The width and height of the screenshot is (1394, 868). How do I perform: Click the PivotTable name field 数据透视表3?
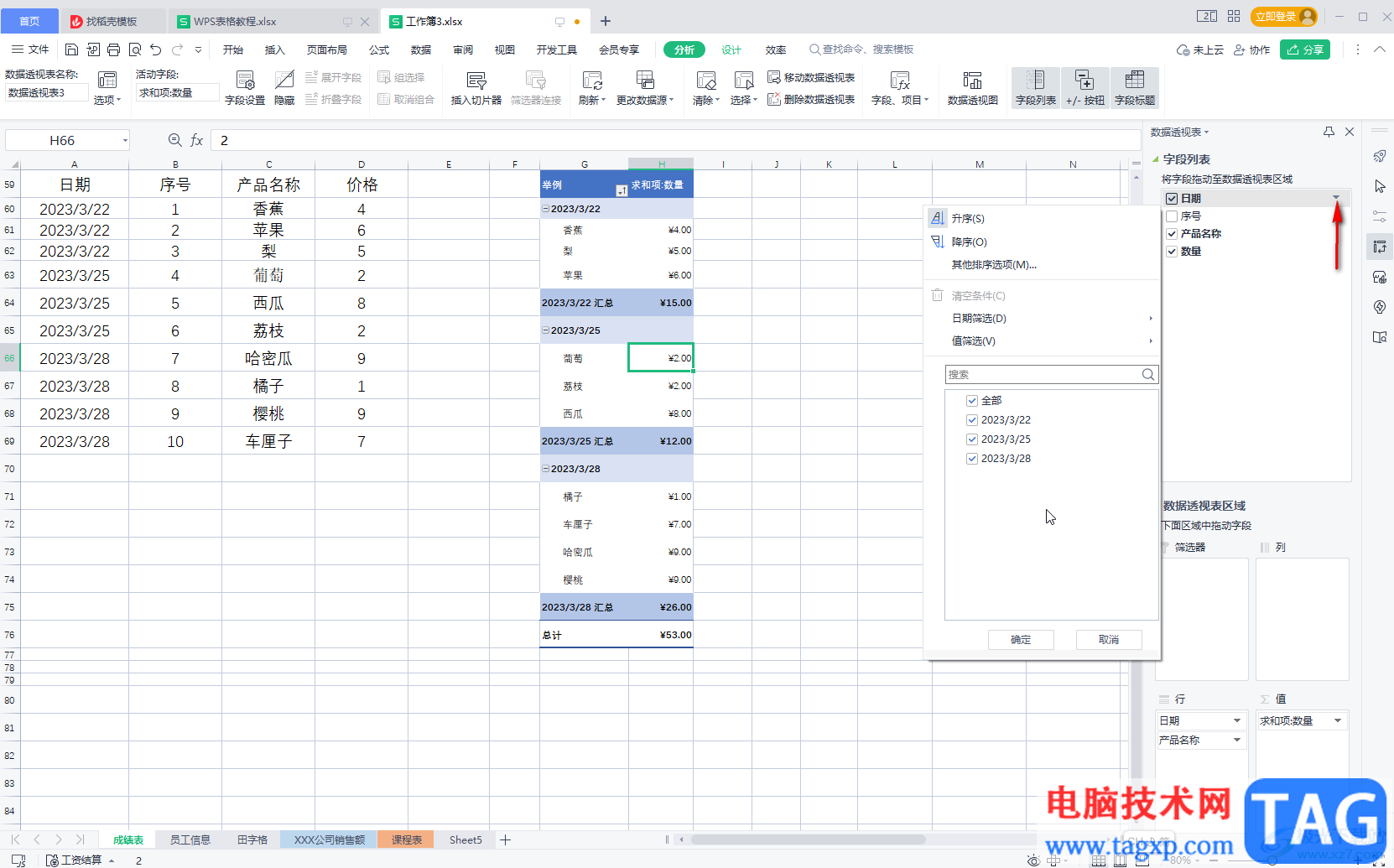tap(46, 92)
